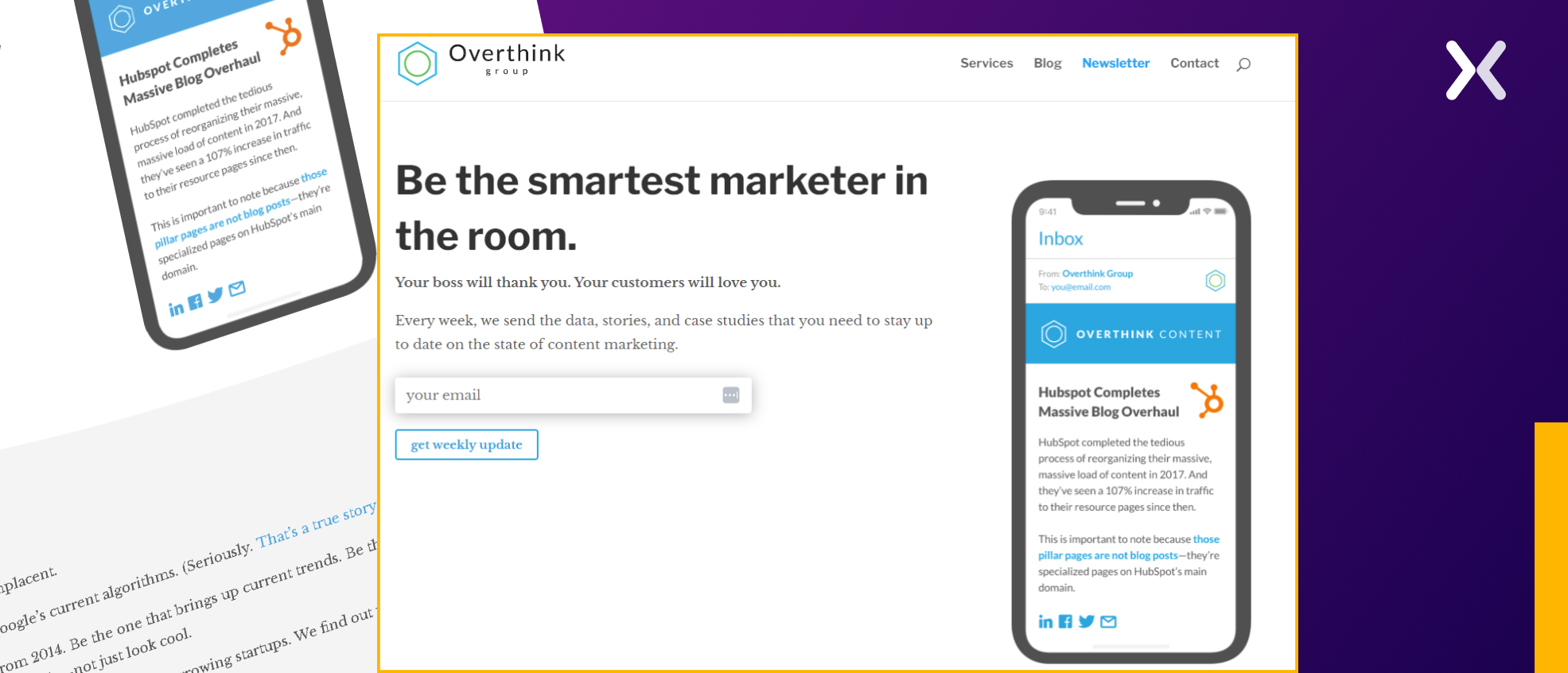The height and width of the screenshot is (673, 1568).
Task: Click the orange HubSpot sprocket icon in phone
Action: click(1208, 400)
